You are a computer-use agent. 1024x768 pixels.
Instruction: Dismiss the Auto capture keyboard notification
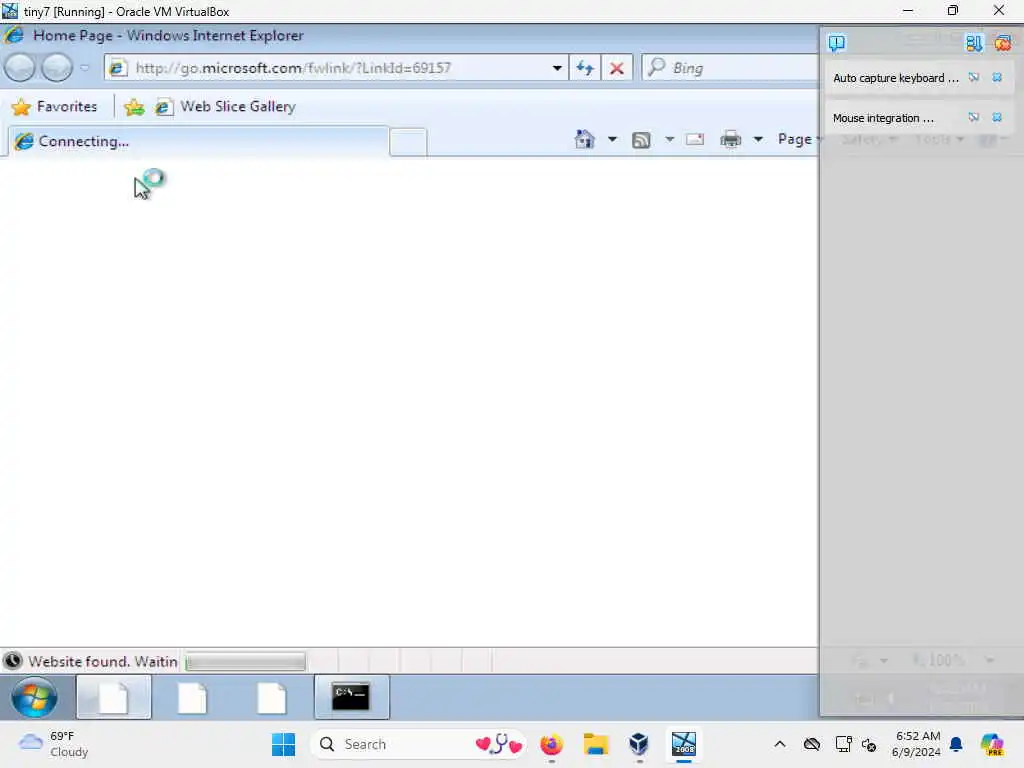click(997, 78)
